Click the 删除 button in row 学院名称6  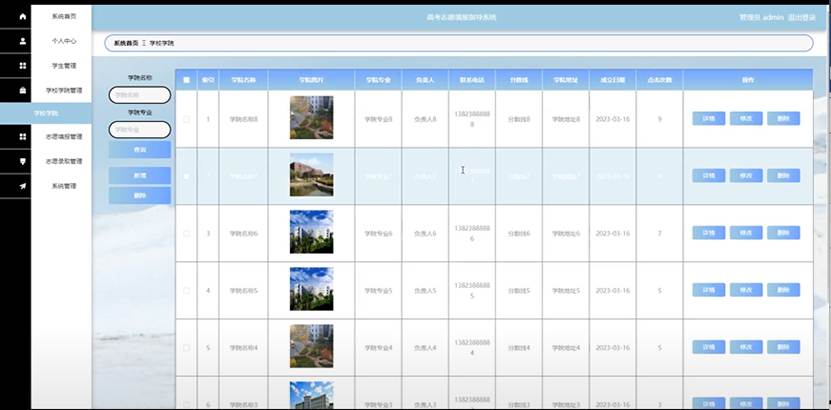(x=783, y=233)
